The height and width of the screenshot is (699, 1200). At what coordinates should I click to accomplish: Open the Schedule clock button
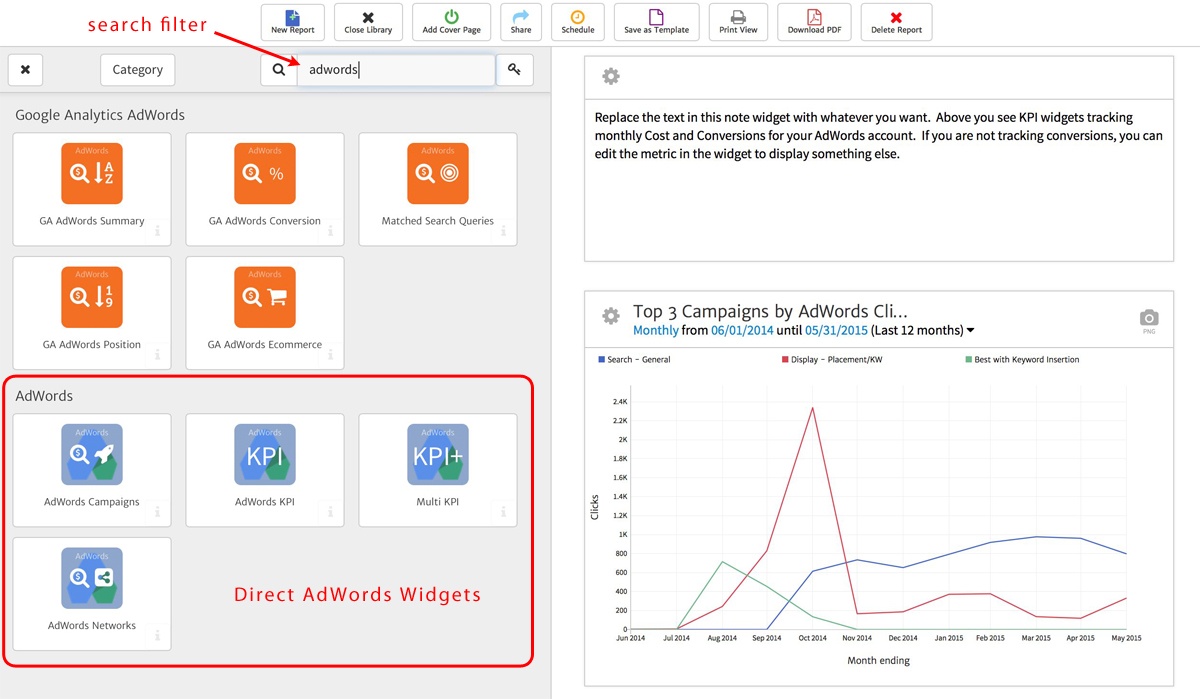pos(577,22)
